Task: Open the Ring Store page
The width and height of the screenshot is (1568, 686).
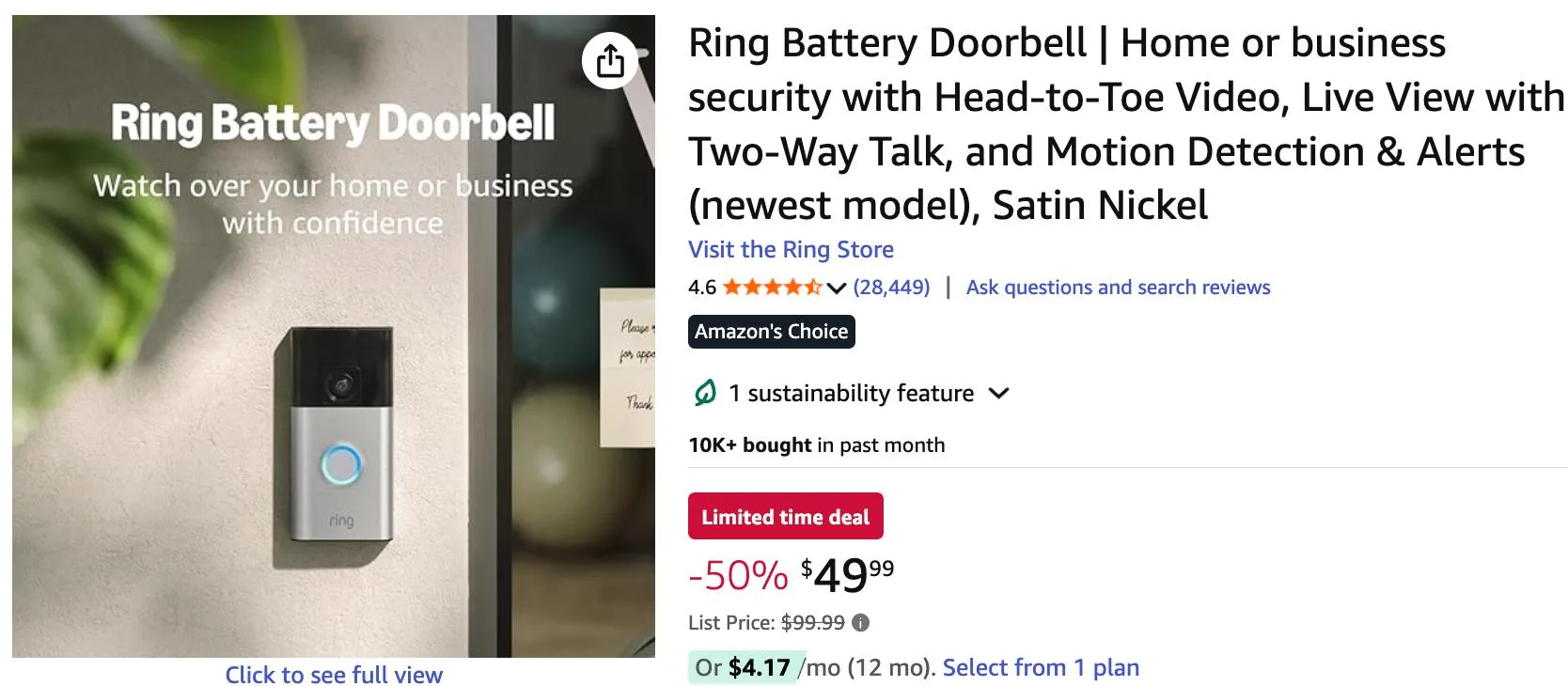Action: 791,249
